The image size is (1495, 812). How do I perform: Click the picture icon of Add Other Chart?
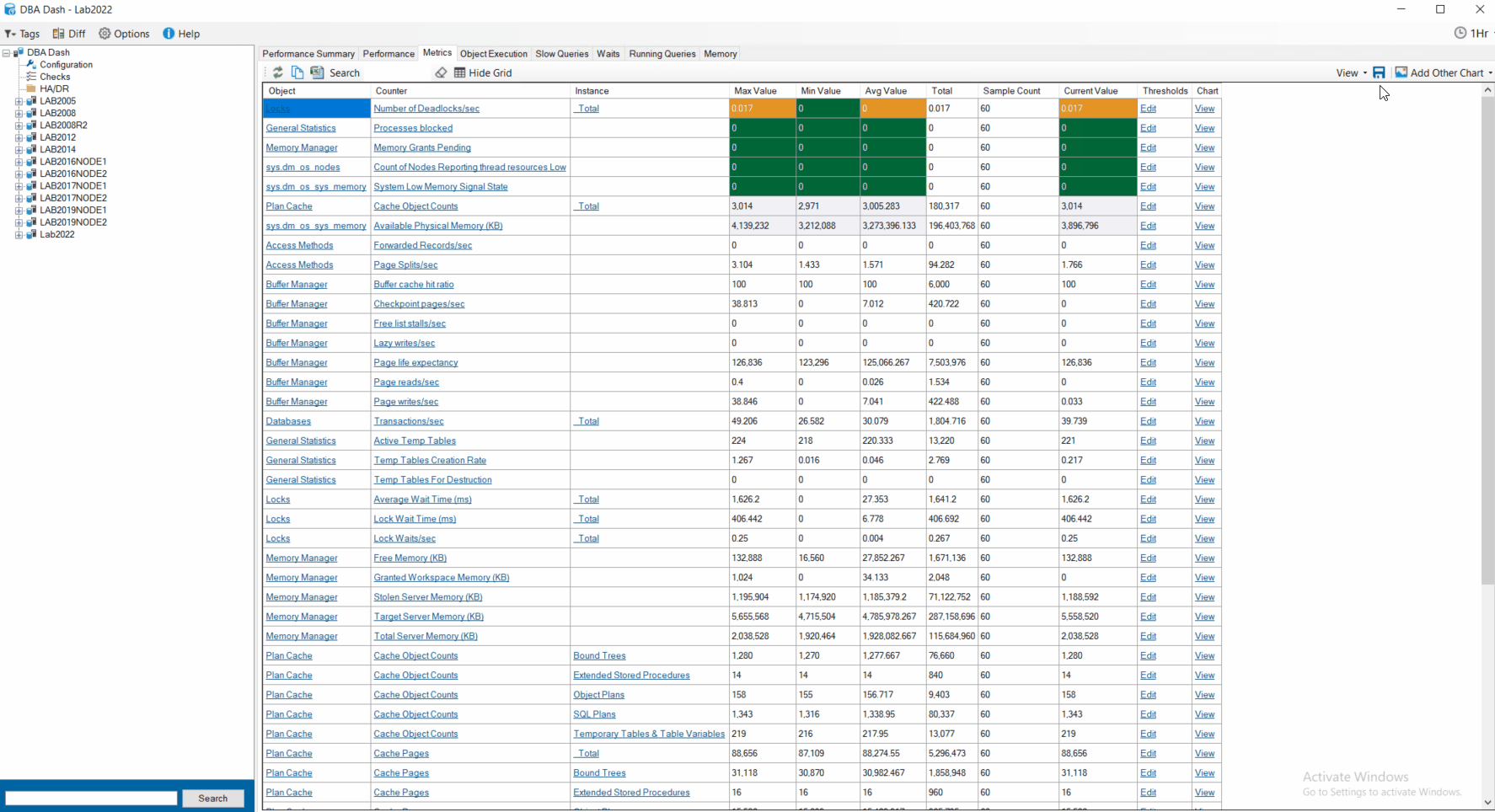(x=1401, y=72)
